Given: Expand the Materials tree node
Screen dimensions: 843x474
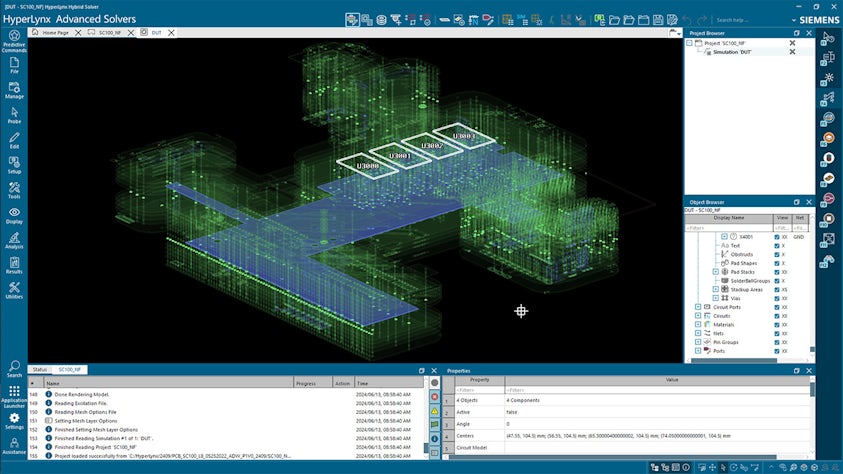Looking at the screenshot, I should pos(698,325).
